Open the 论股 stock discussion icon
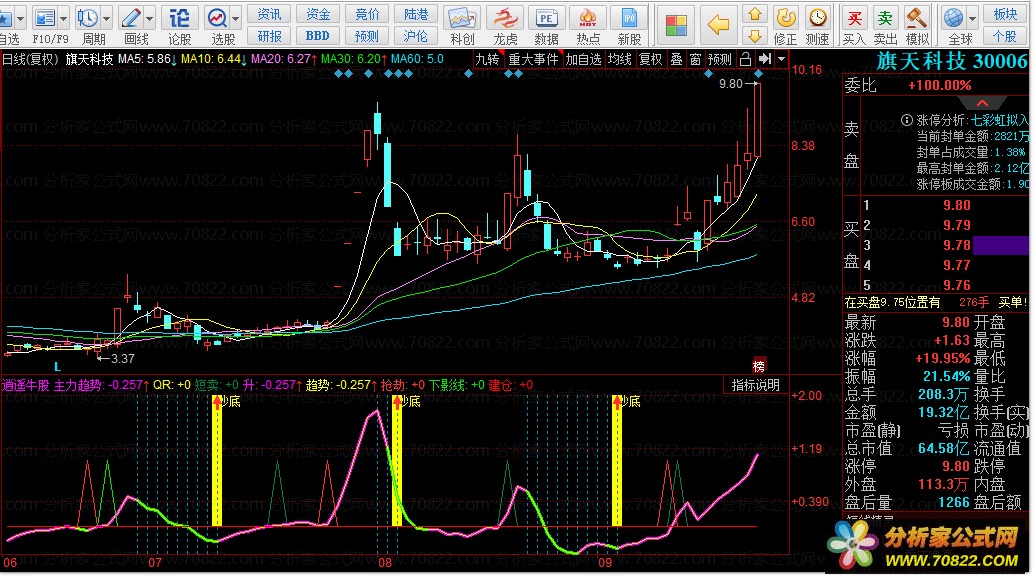The width and height of the screenshot is (1035, 577). (179, 18)
